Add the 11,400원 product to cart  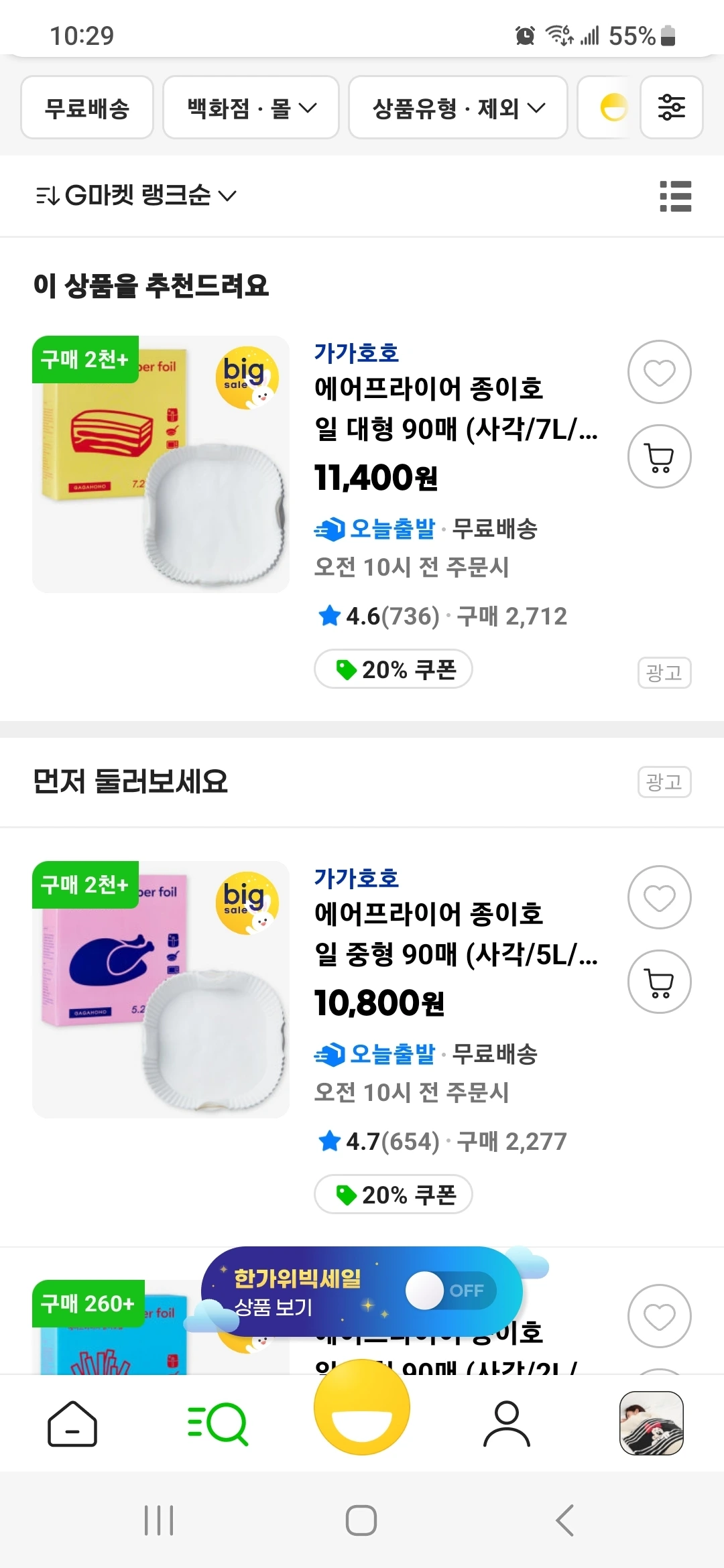pos(659,456)
